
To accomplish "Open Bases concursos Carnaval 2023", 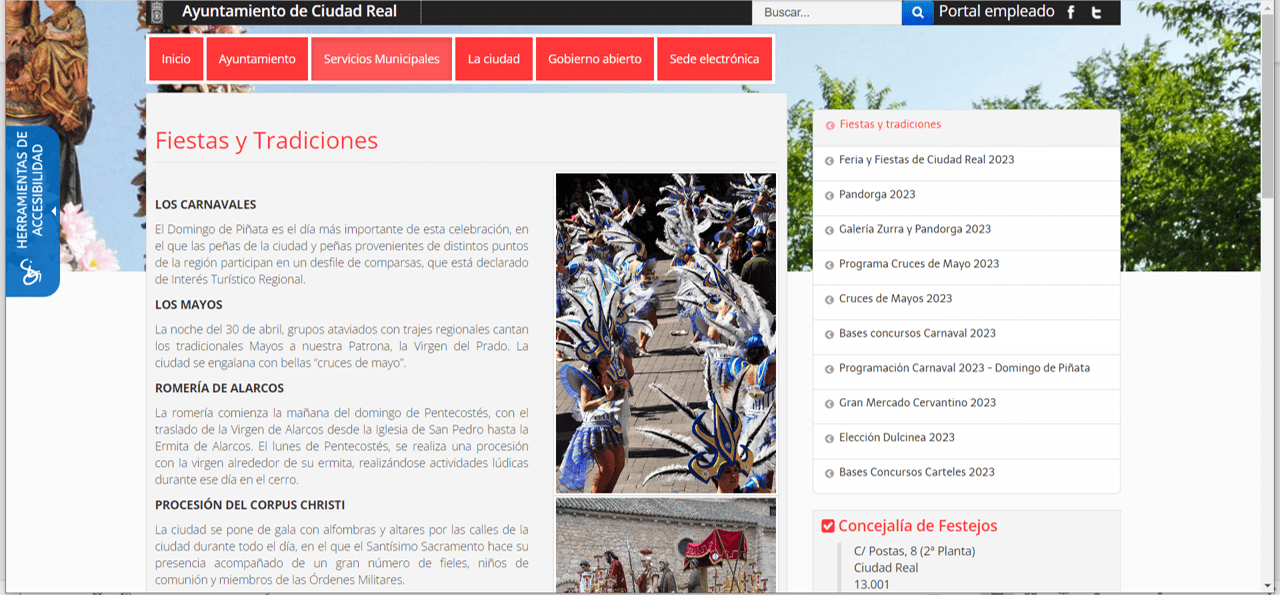I will pos(917,333).
